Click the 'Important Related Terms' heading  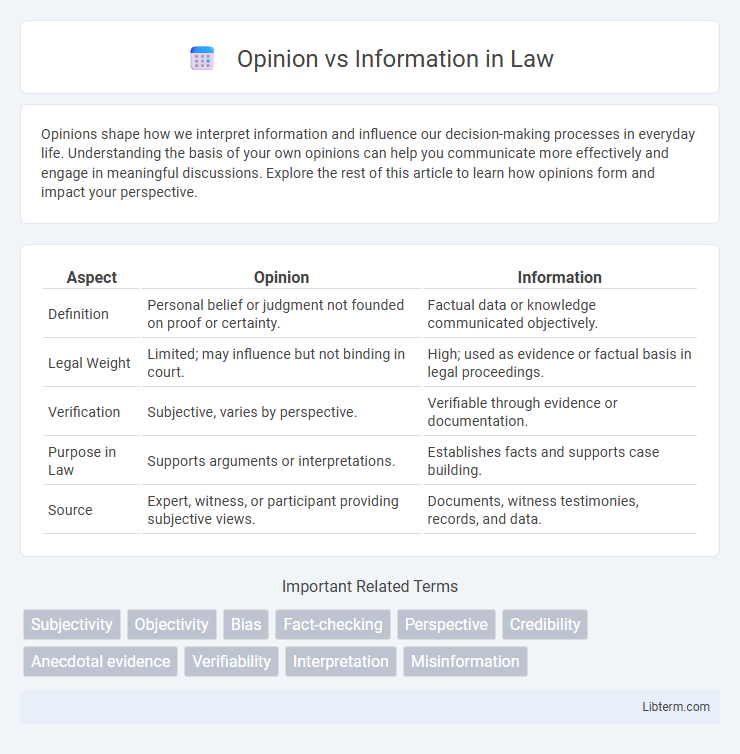click(x=370, y=586)
